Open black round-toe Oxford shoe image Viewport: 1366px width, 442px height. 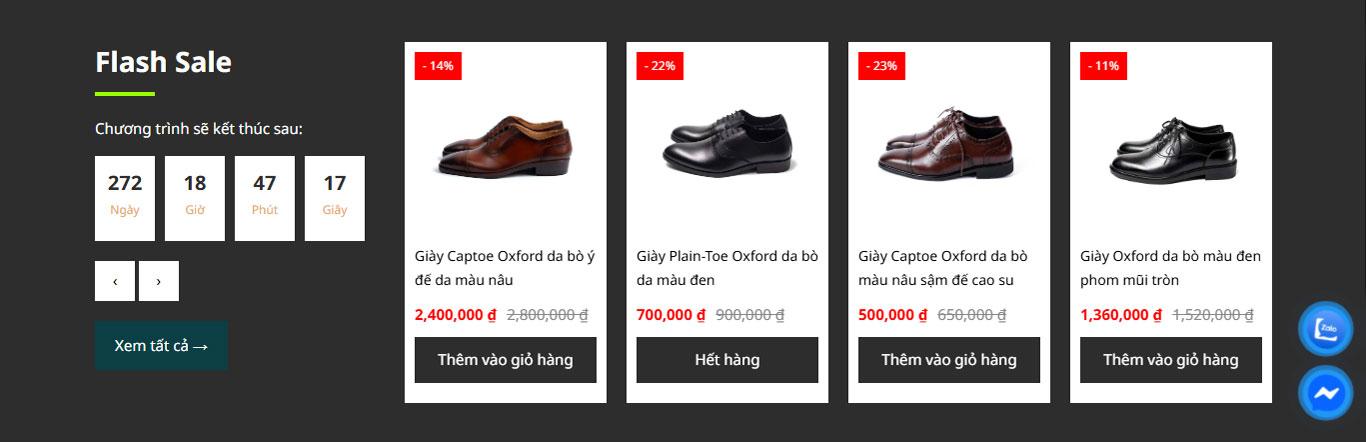coord(1171,148)
